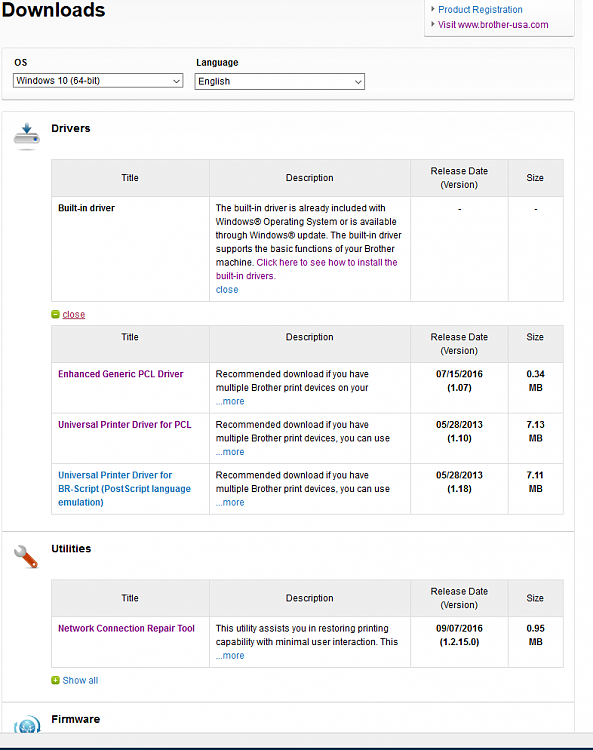Click the Product Registration link

(x=480, y=10)
